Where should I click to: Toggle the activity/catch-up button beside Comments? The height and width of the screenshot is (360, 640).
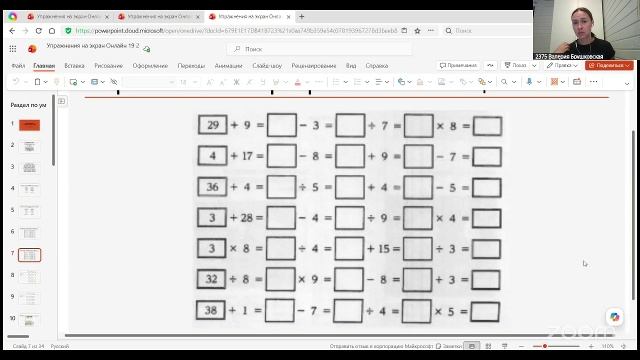click(490, 65)
